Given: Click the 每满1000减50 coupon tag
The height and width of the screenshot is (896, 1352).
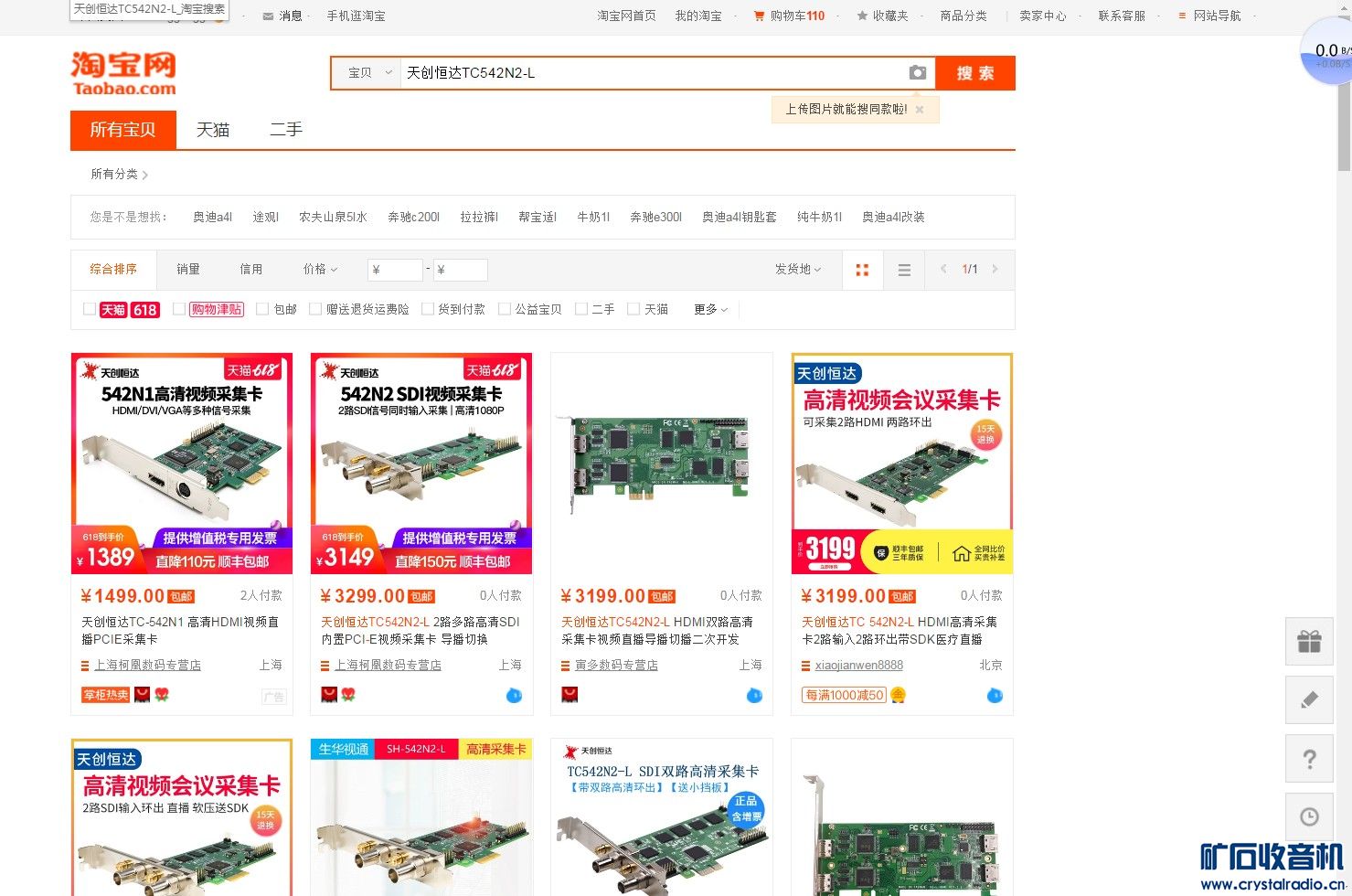Looking at the screenshot, I should pos(845,695).
